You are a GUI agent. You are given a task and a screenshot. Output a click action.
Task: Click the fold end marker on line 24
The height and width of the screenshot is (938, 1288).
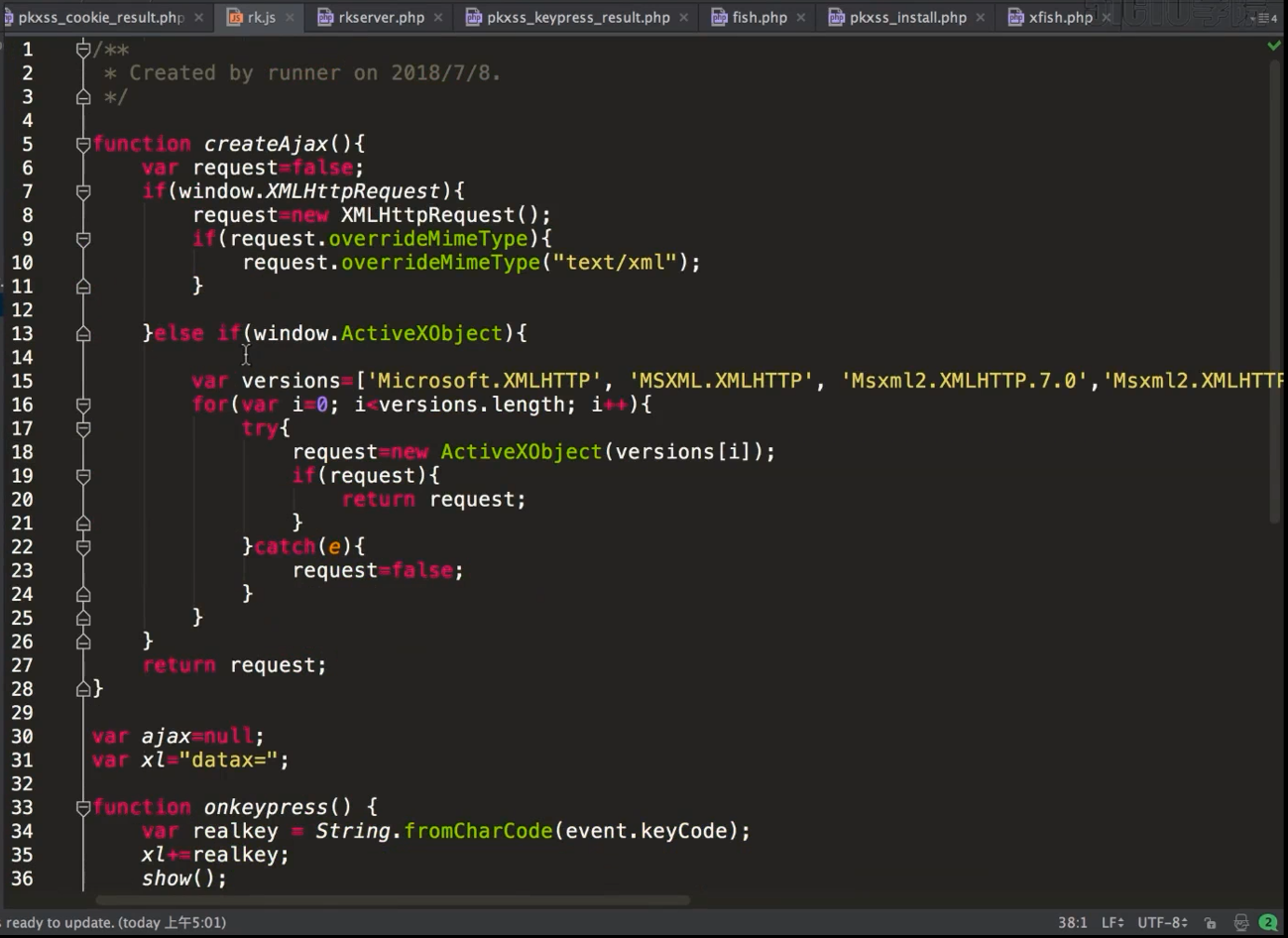pos(83,594)
